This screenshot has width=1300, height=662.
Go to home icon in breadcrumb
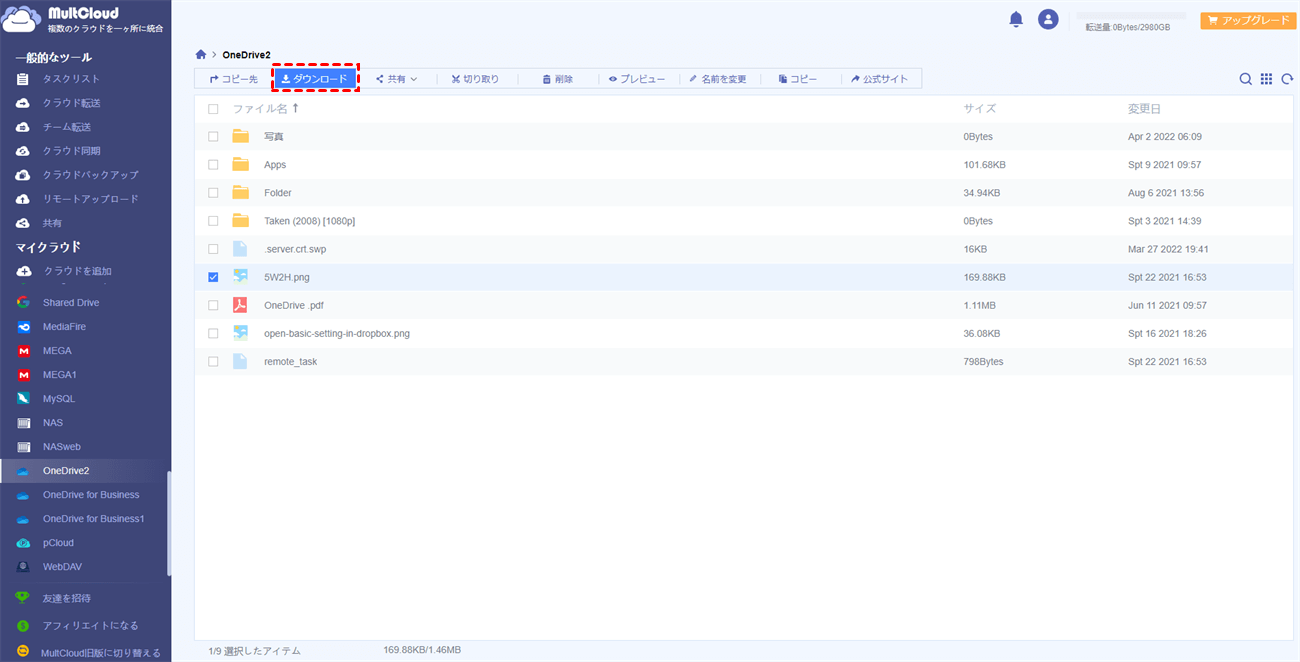(x=201, y=55)
